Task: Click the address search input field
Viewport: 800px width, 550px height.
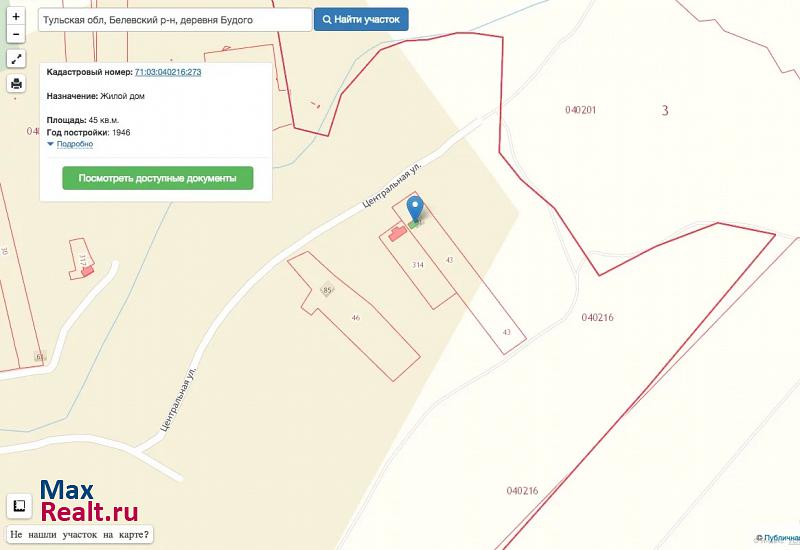Action: pos(175,20)
